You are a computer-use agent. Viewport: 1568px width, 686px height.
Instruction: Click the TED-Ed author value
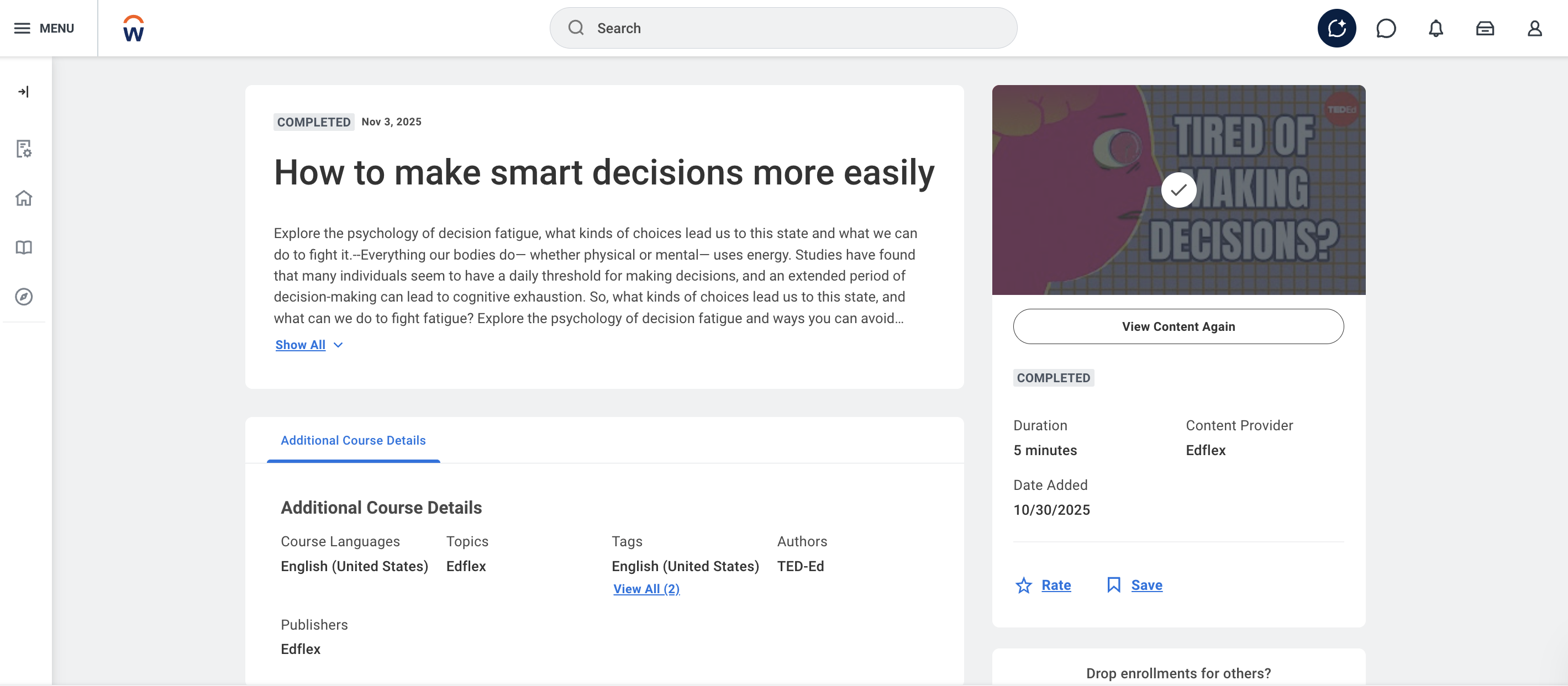(x=800, y=567)
